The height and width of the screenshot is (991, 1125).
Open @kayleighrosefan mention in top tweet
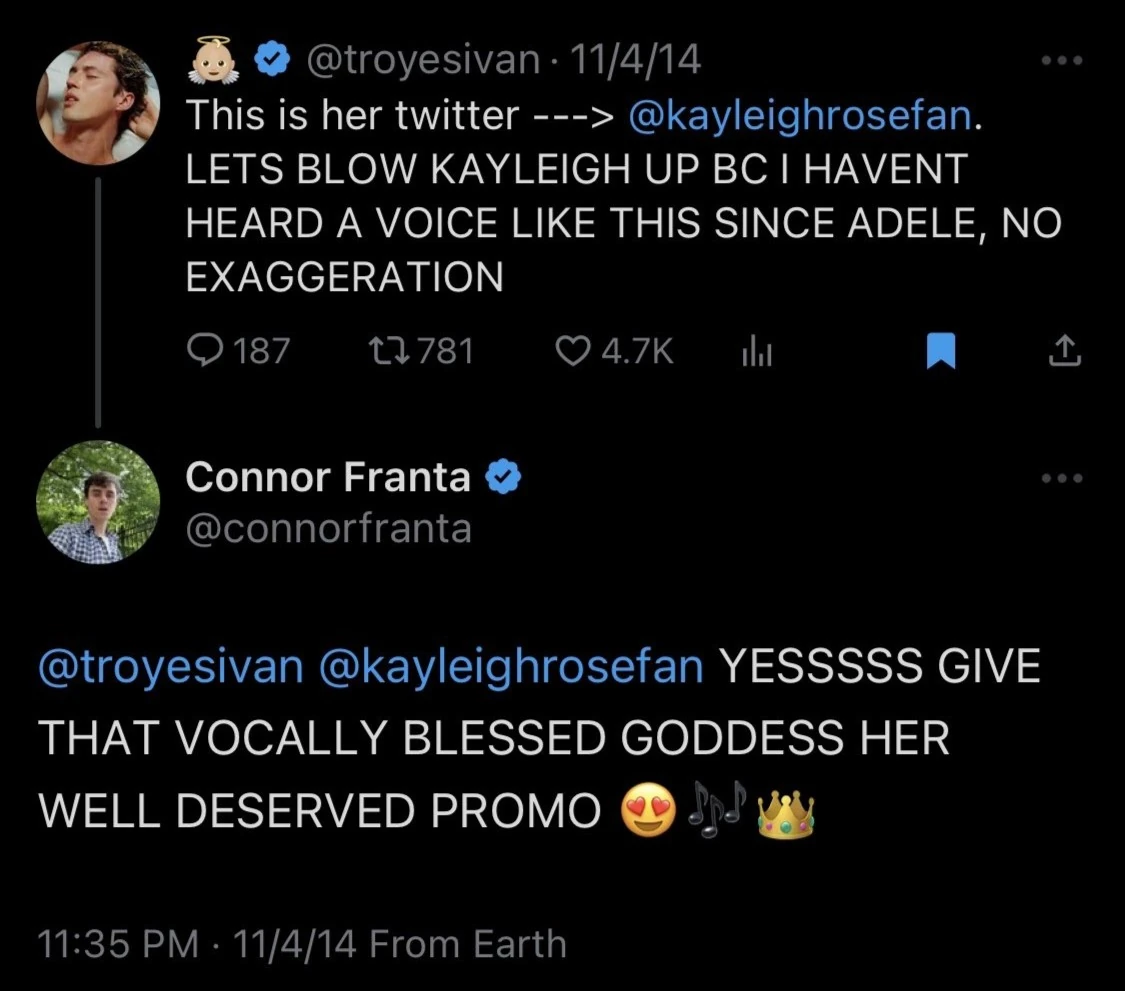[x=800, y=117]
